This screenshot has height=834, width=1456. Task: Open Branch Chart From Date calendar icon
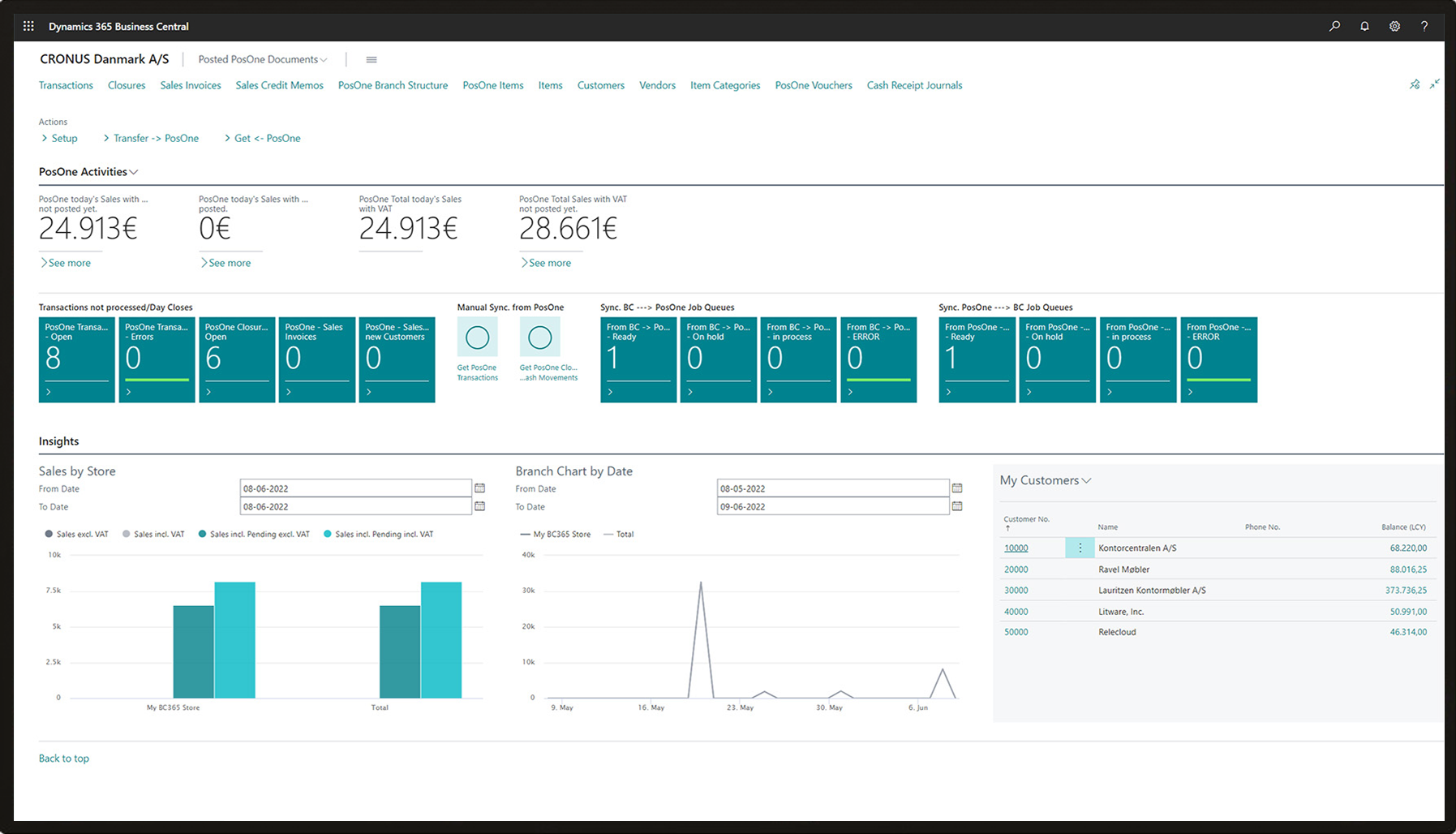tap(957, 488)
